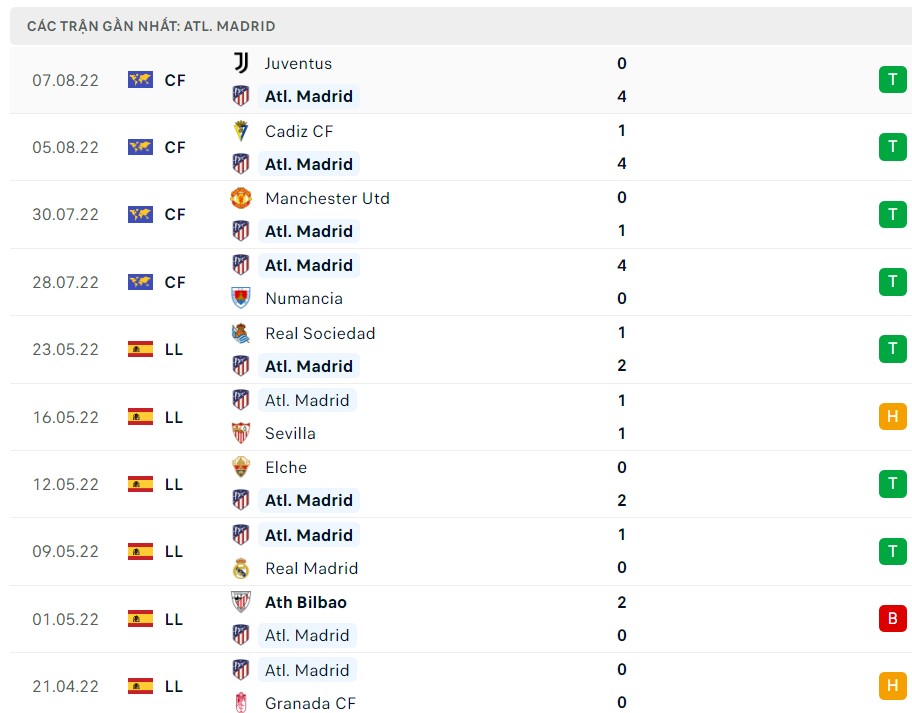This screenshot has height=713, width=912.
Task: Open the Real Sociedad team page link
Action: 320,333
